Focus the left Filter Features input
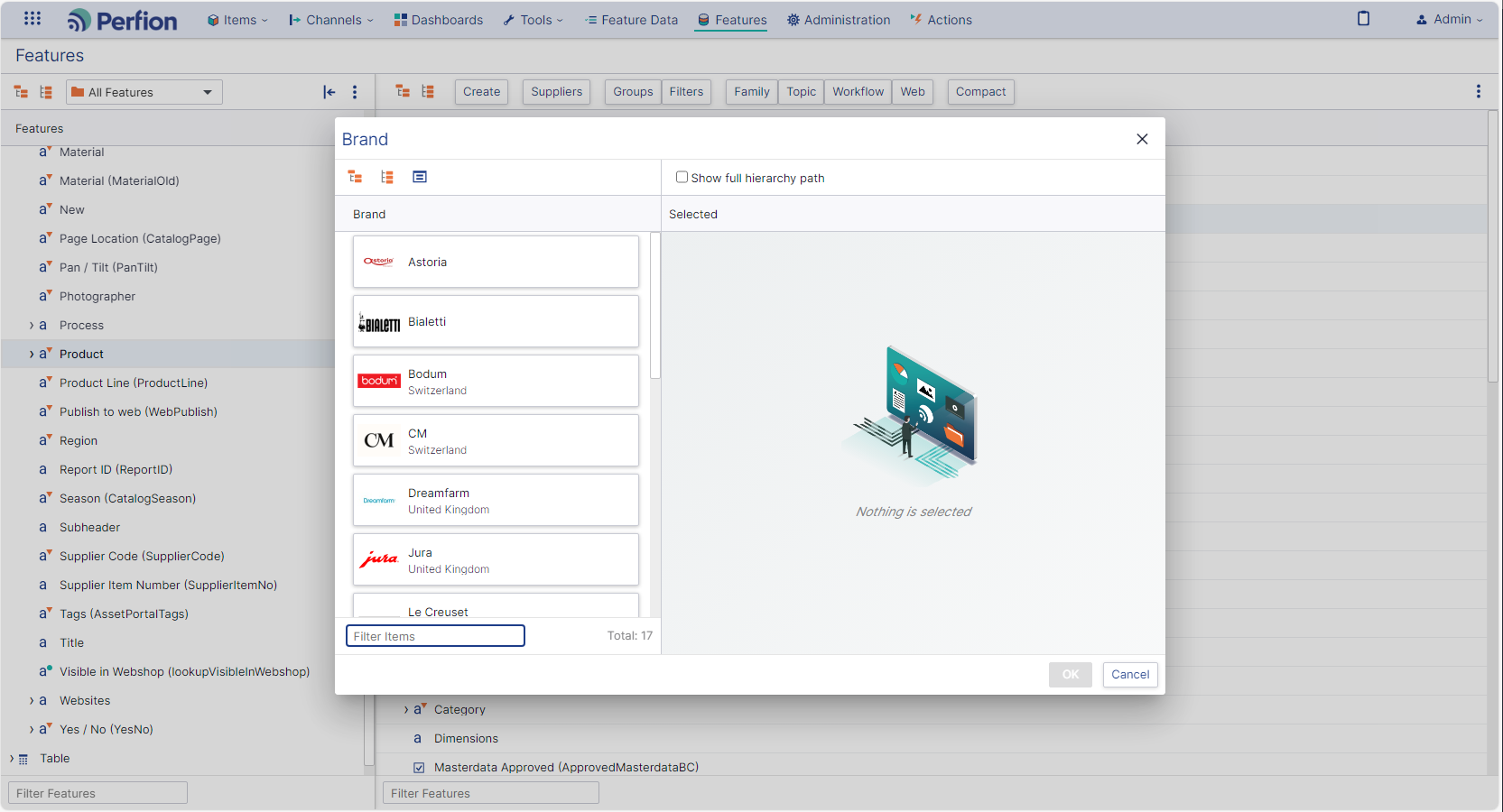The width and height of the screenshot is (1503, 812). pos(97,793)
